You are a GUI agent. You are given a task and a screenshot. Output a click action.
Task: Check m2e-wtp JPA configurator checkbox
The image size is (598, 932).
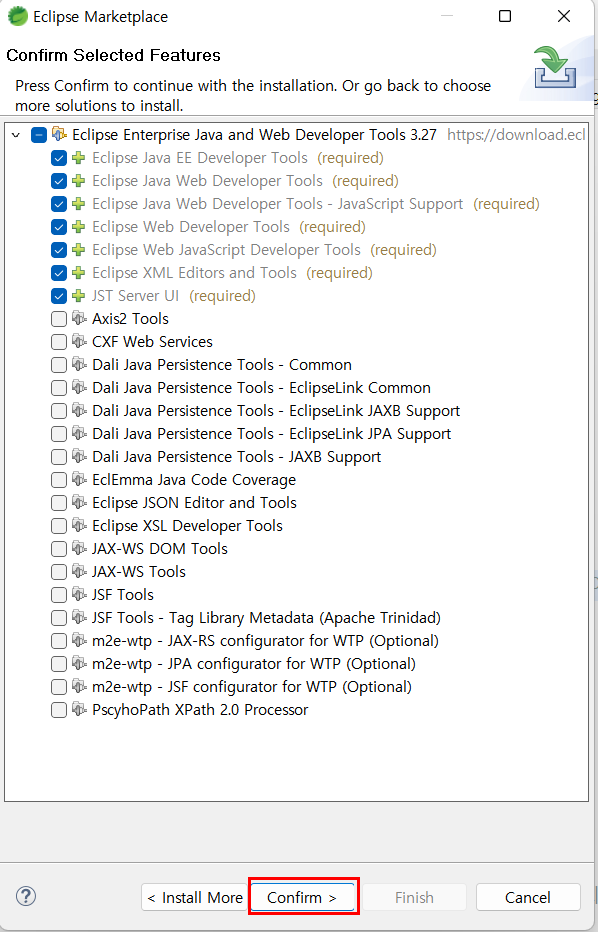59,664
